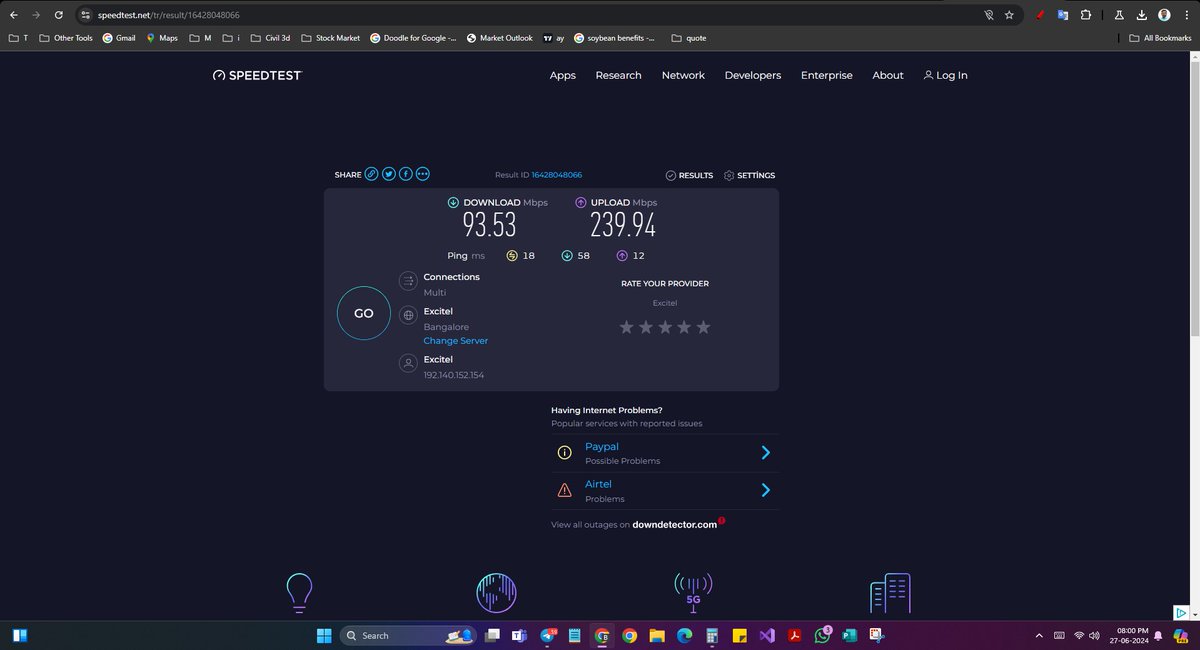View site information icon in address bar

(x=85, y=15)
